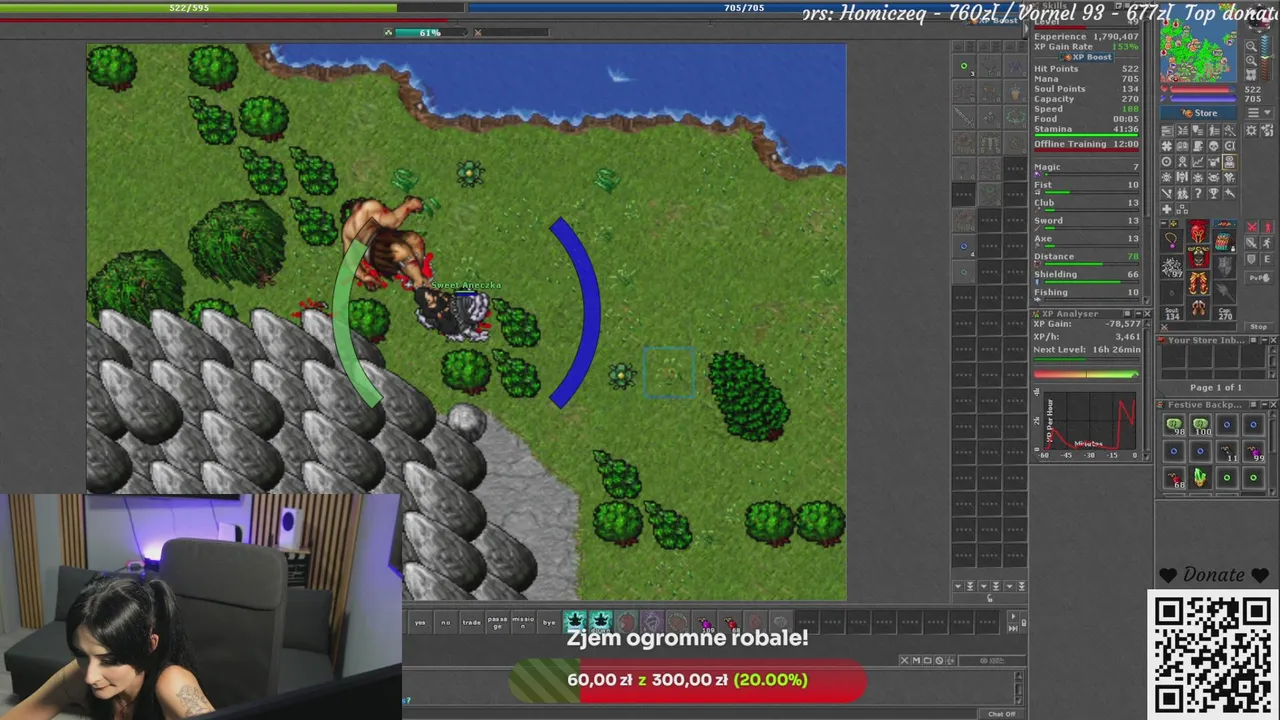This screenshot has width=1280, height=720.
Task: Toggle chase opponent mode
Action: pos(1267,242)
